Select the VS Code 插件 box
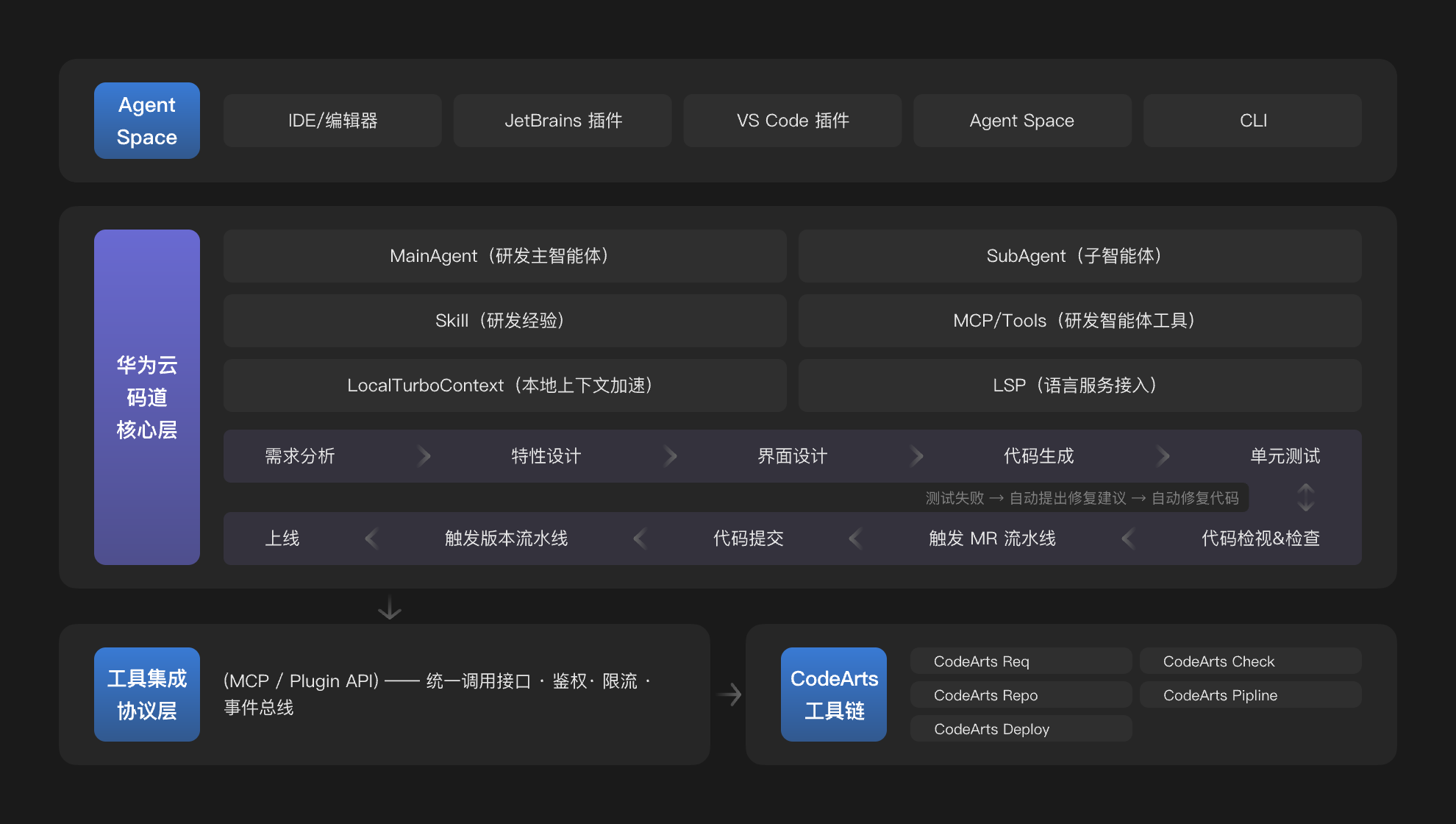 (793, 121)
